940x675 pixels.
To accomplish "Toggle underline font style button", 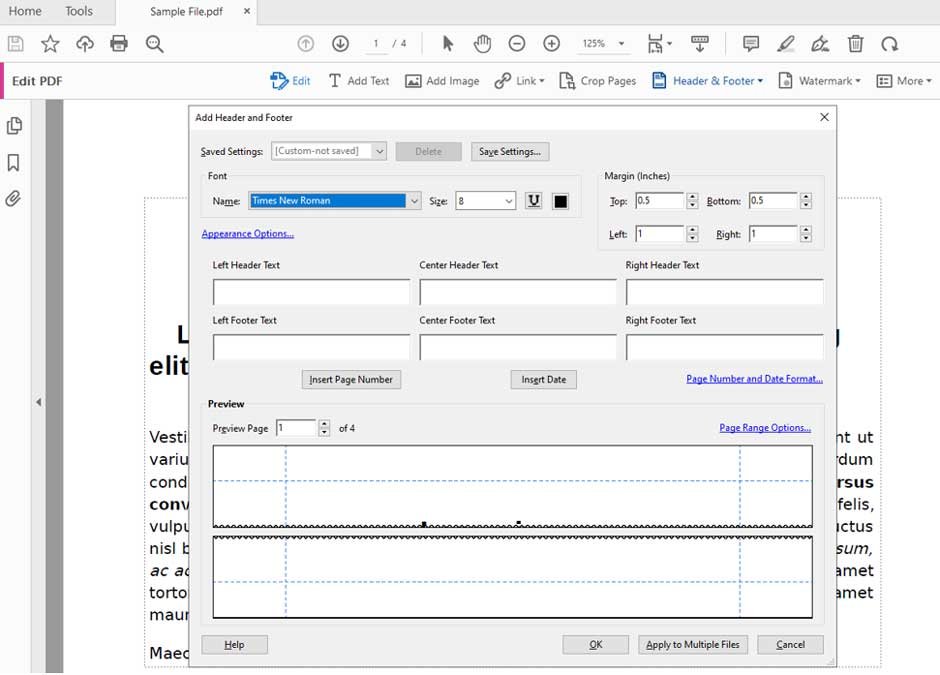I will 534,201.
